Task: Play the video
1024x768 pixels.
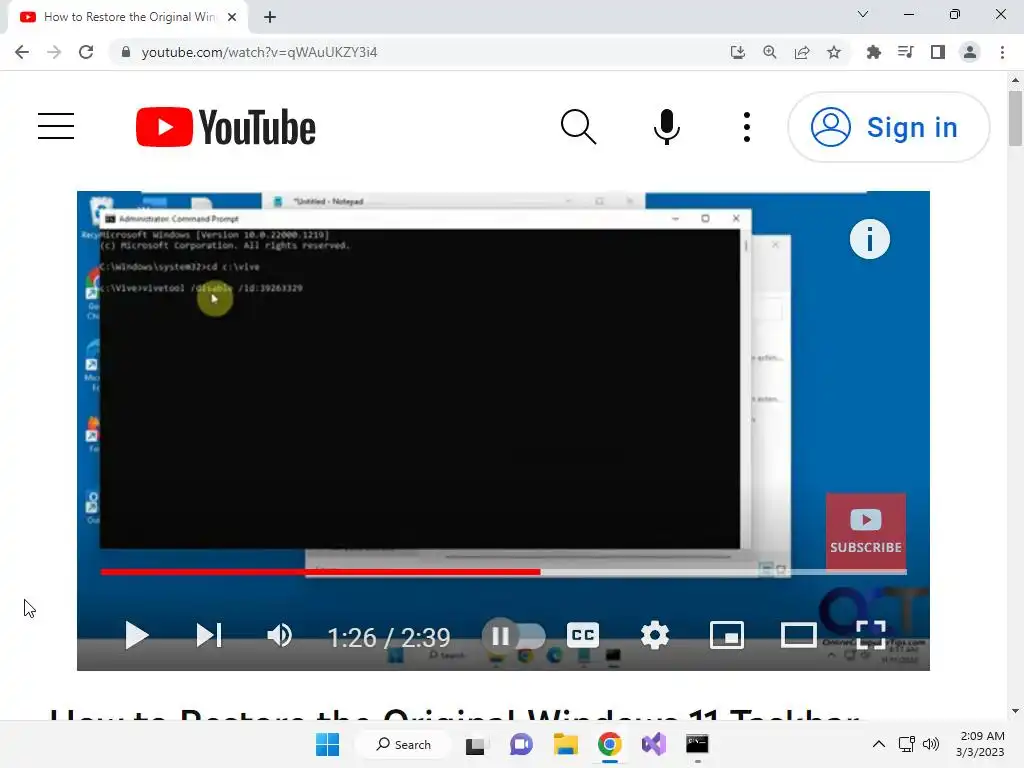Action: [136, 635]
